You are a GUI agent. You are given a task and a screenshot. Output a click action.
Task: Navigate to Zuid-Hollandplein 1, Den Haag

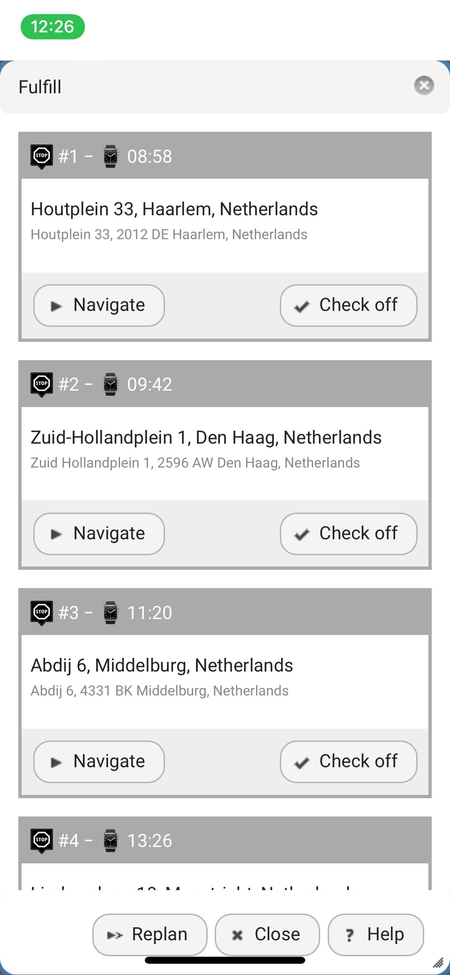pos(99,534)
